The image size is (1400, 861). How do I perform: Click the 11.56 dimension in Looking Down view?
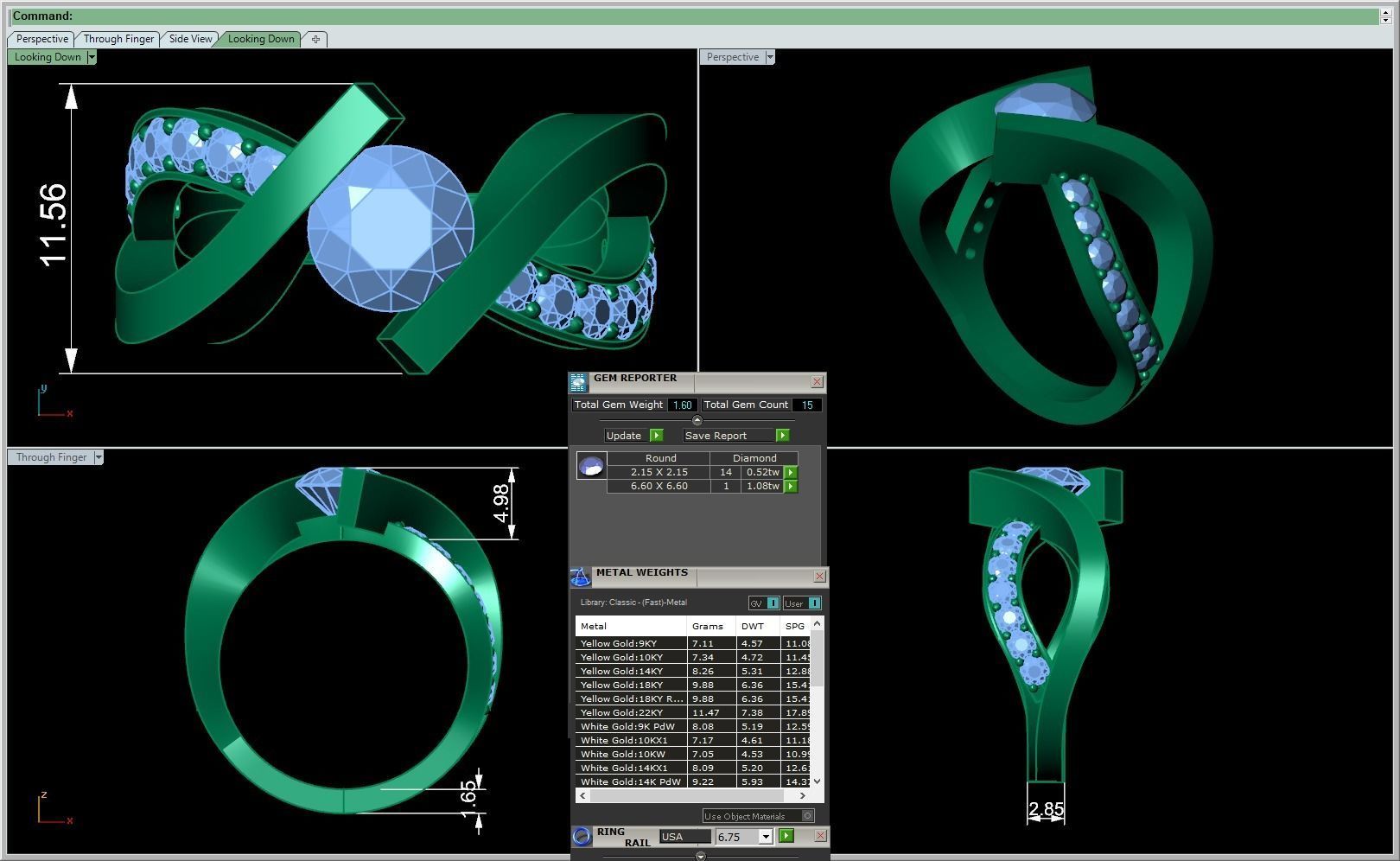[52, 226]
